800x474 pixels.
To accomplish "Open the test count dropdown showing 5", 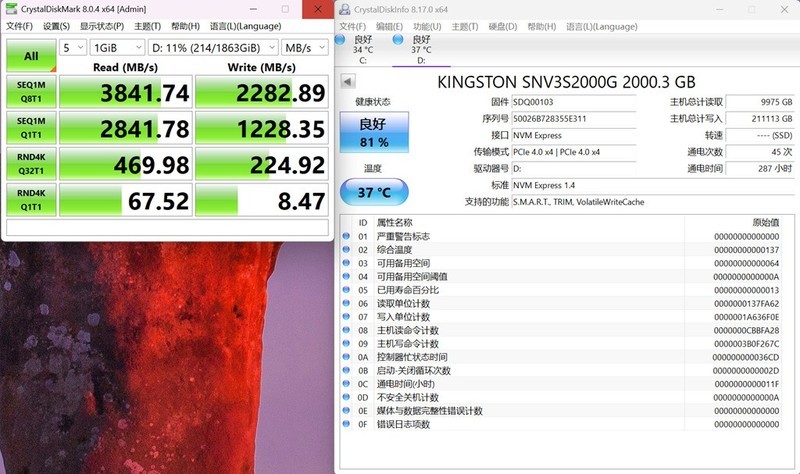I will pyautogui.click(x=73, y=47).
